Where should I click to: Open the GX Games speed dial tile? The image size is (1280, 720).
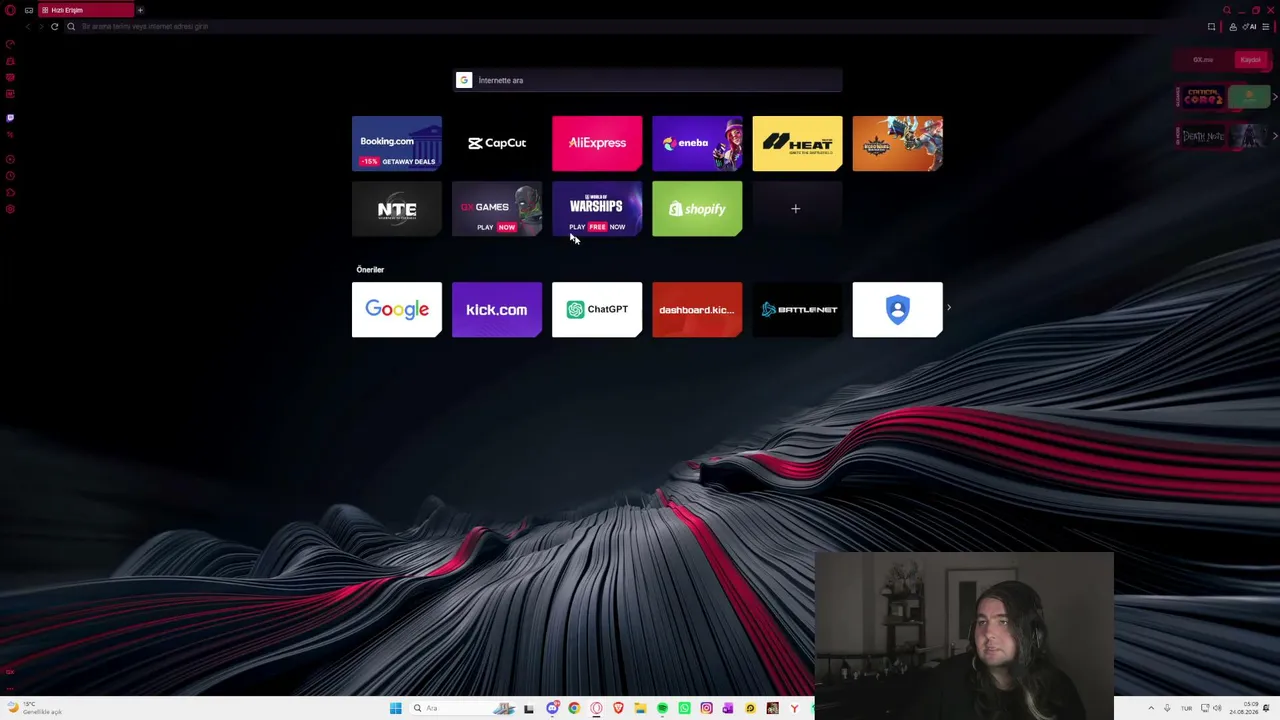(497, 209)
